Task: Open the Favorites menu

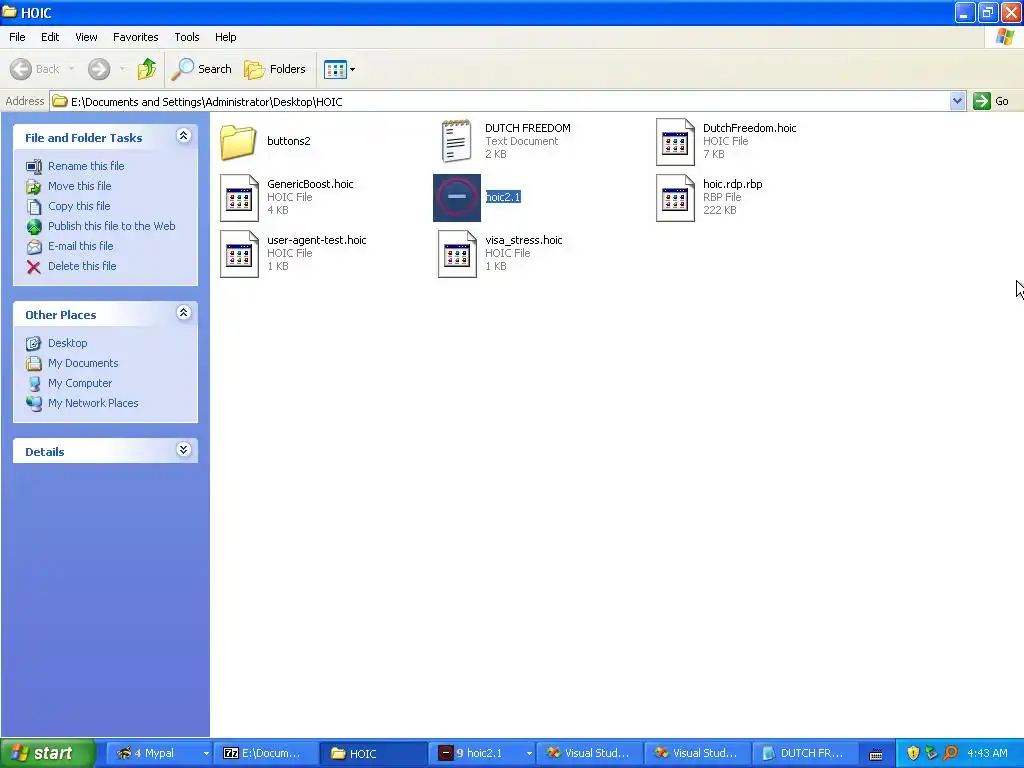Action: click(x=135, y=37)
